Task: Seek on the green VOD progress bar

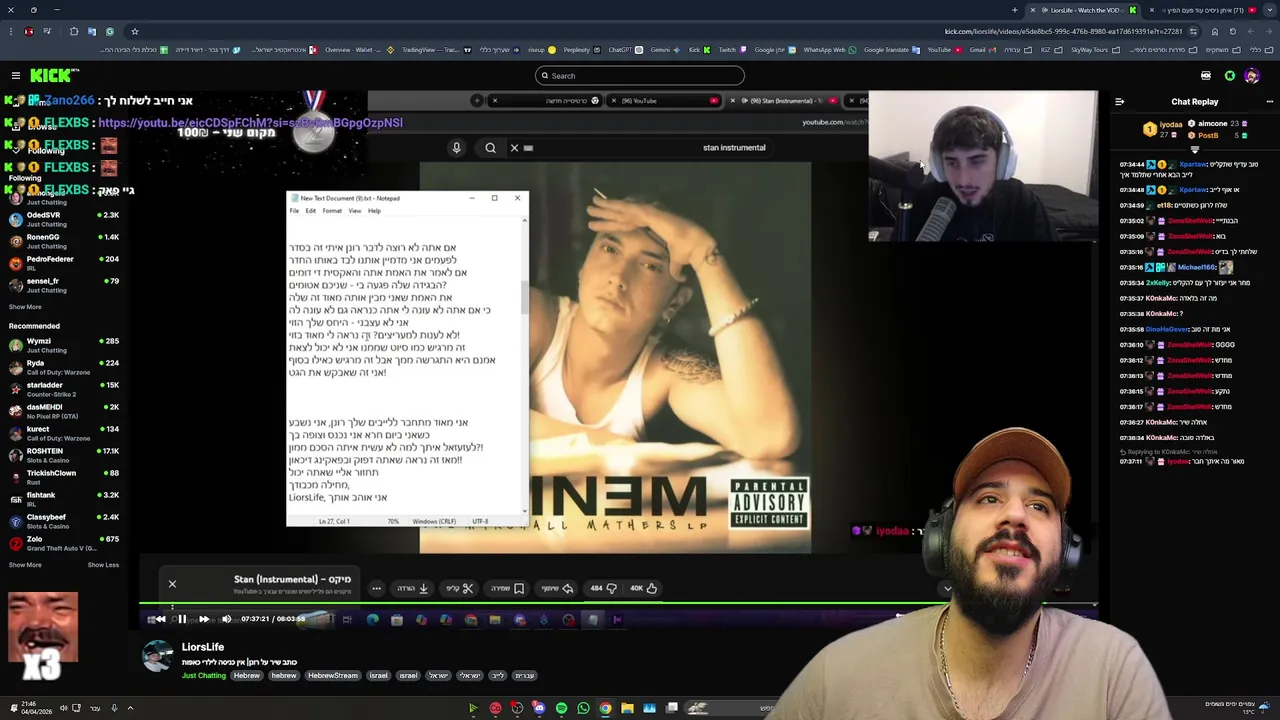Action: tap(618, 605)
